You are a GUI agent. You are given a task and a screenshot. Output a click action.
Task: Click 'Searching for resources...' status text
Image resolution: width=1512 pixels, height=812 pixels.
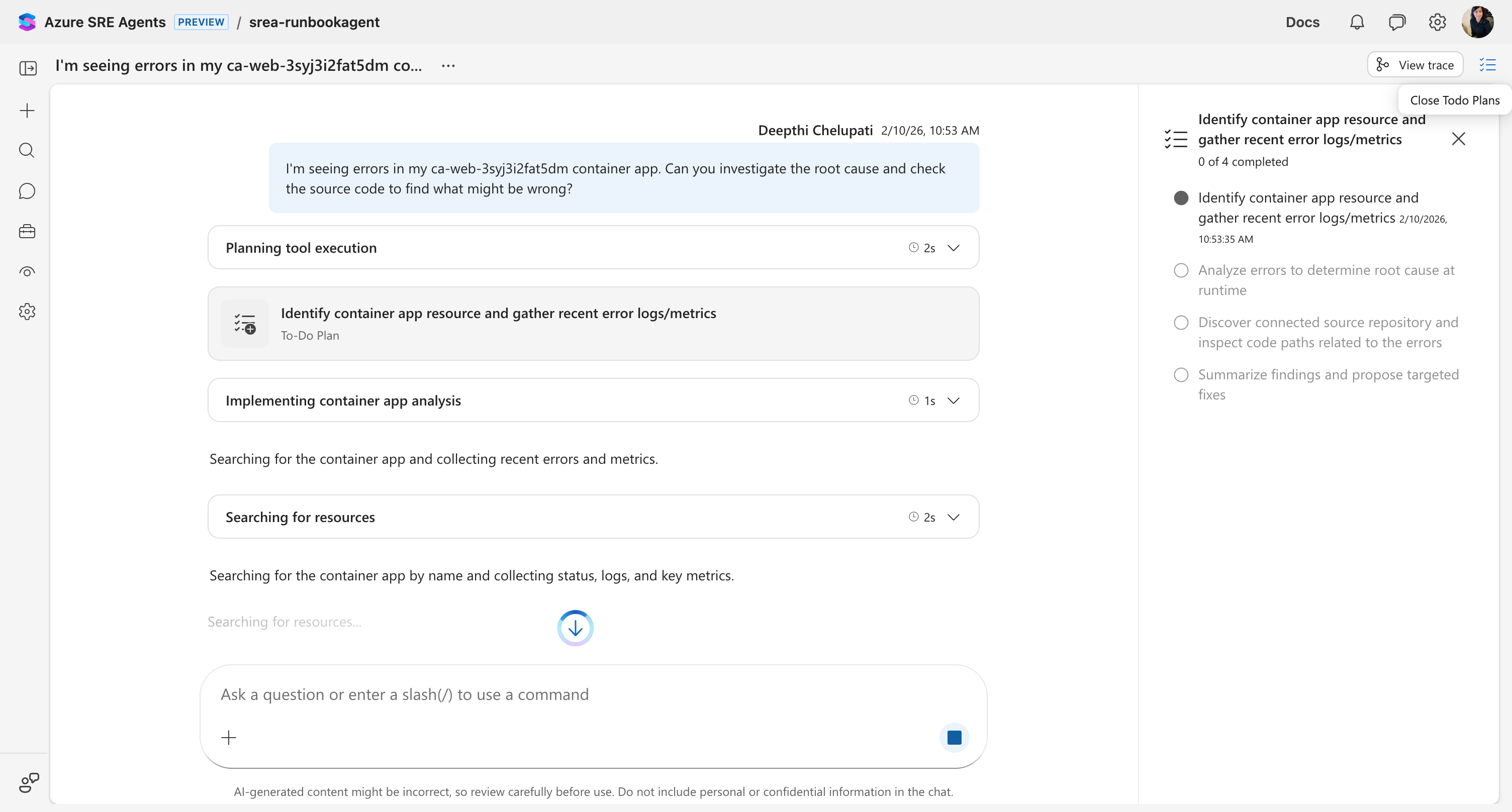285,622
